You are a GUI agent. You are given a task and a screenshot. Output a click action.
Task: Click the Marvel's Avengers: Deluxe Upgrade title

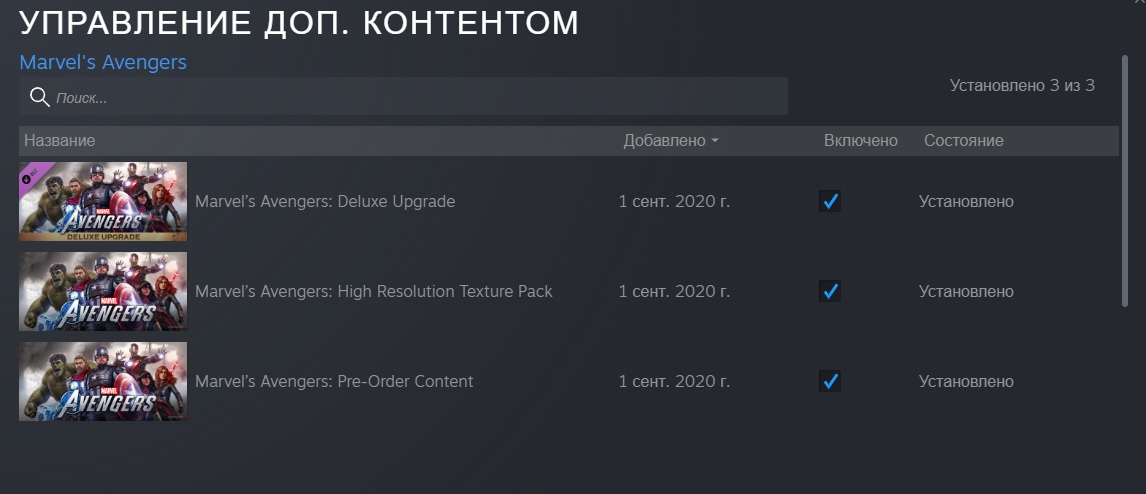(325, 201)
